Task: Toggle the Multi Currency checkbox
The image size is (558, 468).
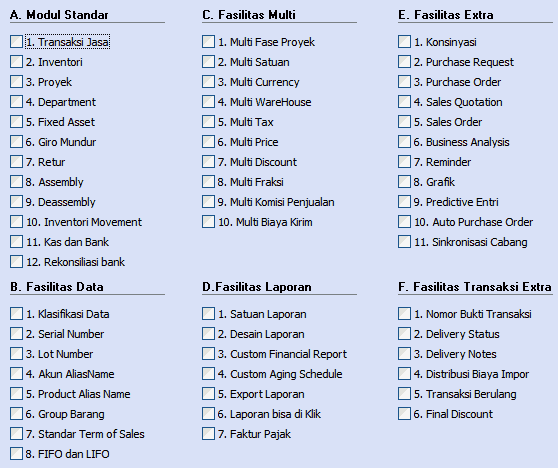Action: 209,81
